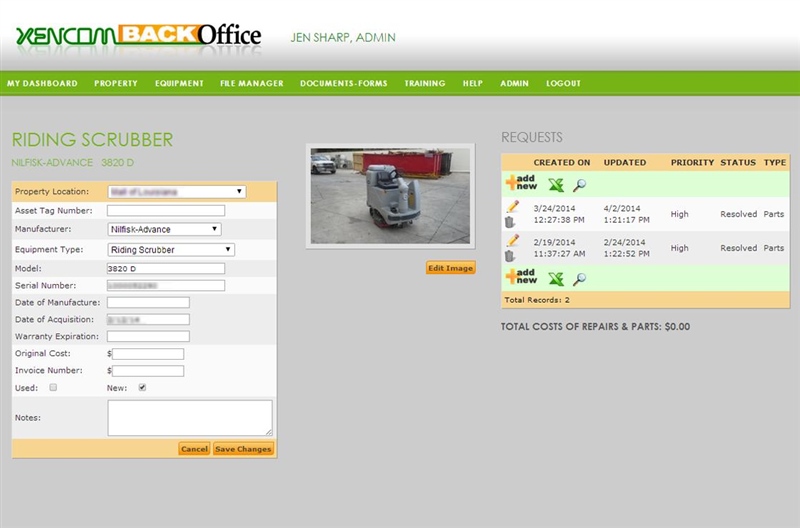Open the Manufacturer dropdown

164,229
